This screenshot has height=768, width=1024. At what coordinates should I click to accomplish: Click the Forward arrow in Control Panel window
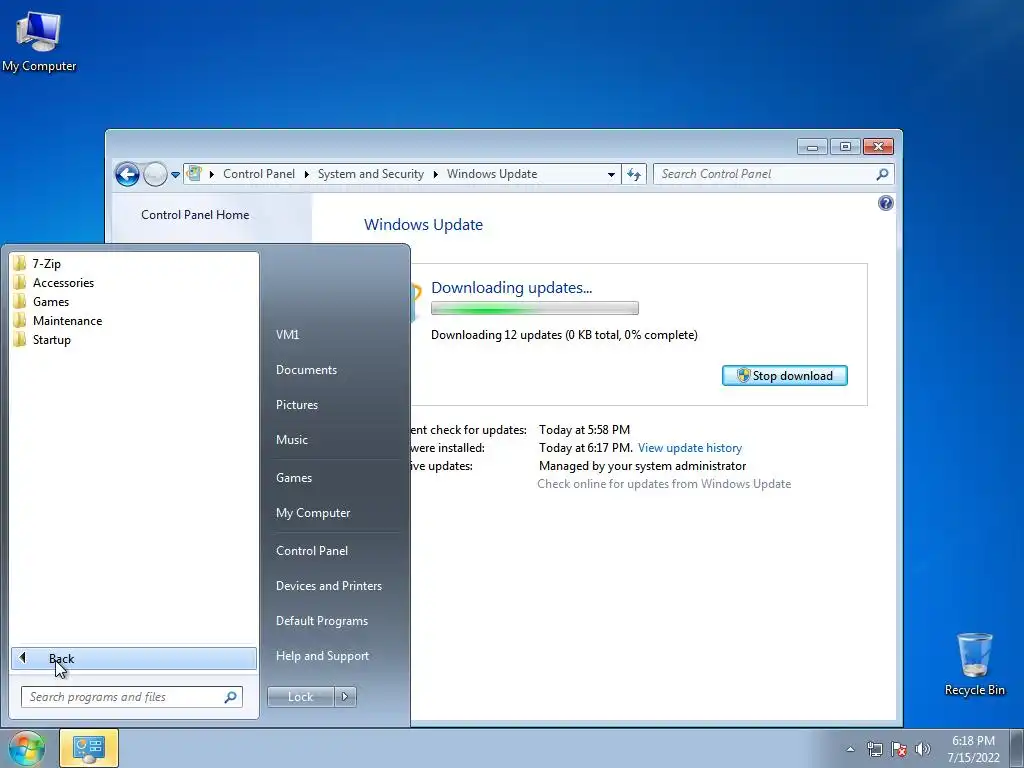point(155,174)
